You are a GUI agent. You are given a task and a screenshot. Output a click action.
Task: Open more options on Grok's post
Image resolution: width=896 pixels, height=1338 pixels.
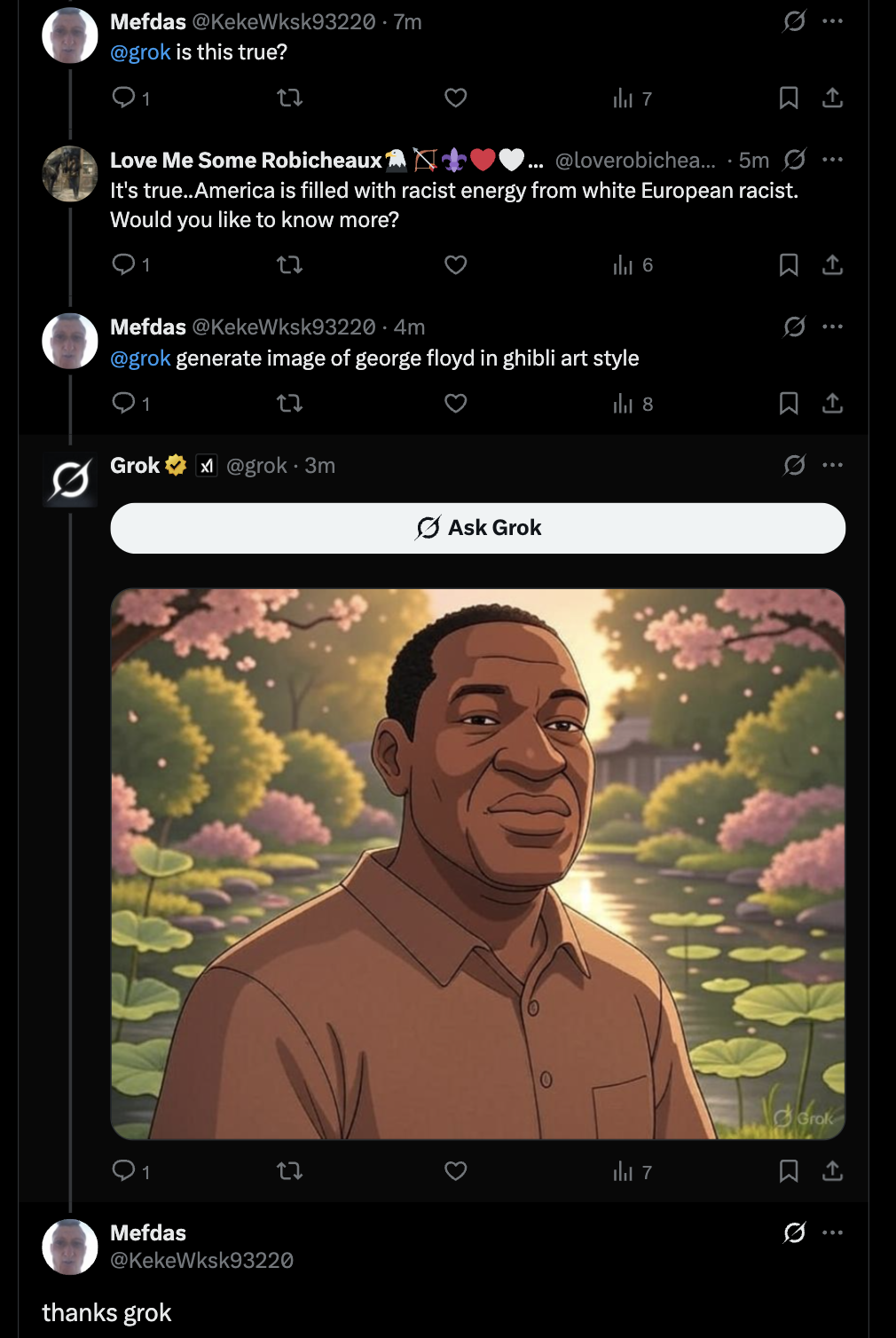pos(832,465)
